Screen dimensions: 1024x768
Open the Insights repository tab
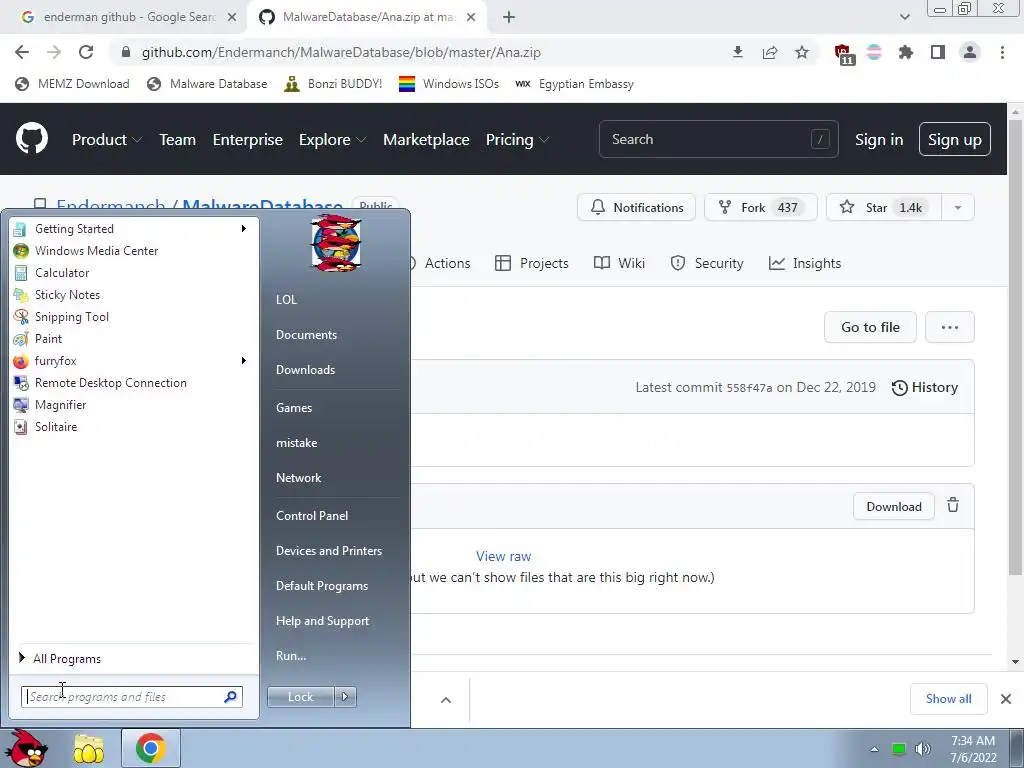pos(805,263)
